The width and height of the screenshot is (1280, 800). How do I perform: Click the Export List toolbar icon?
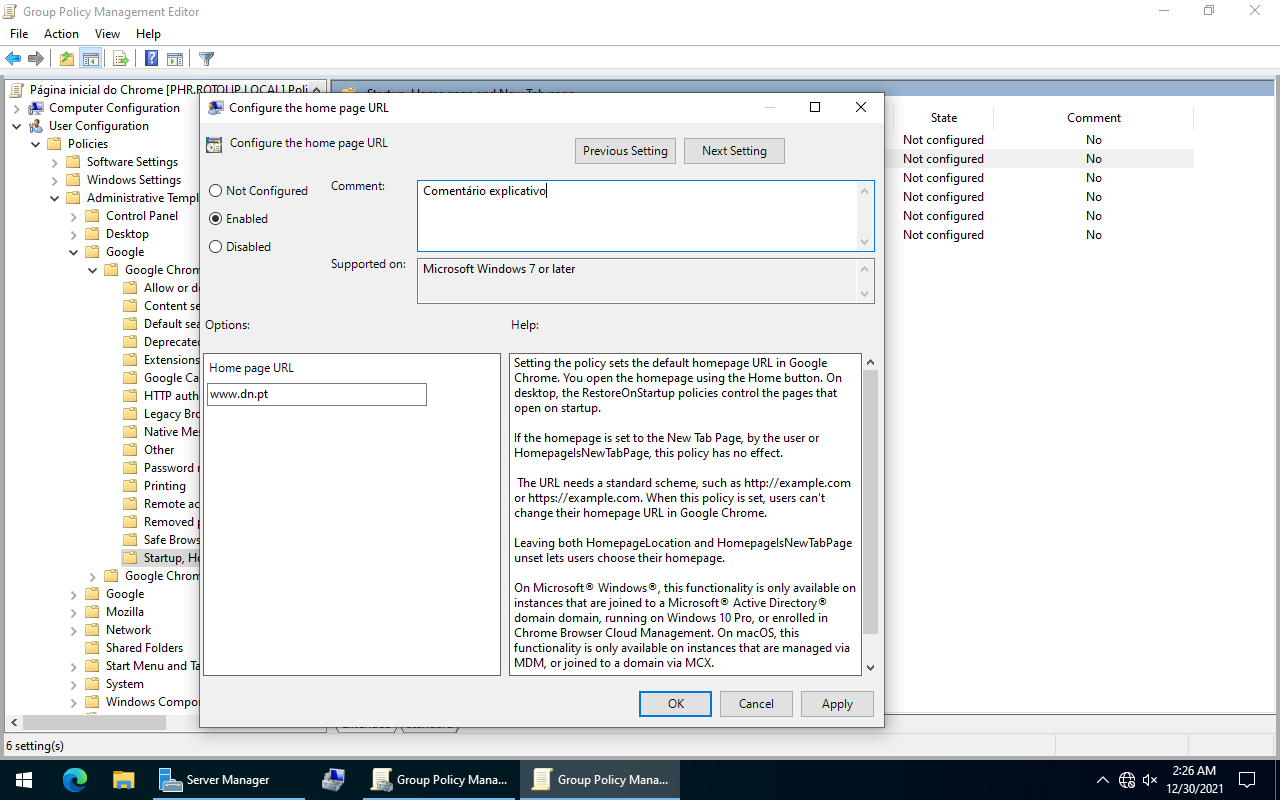tap(121, 58)
